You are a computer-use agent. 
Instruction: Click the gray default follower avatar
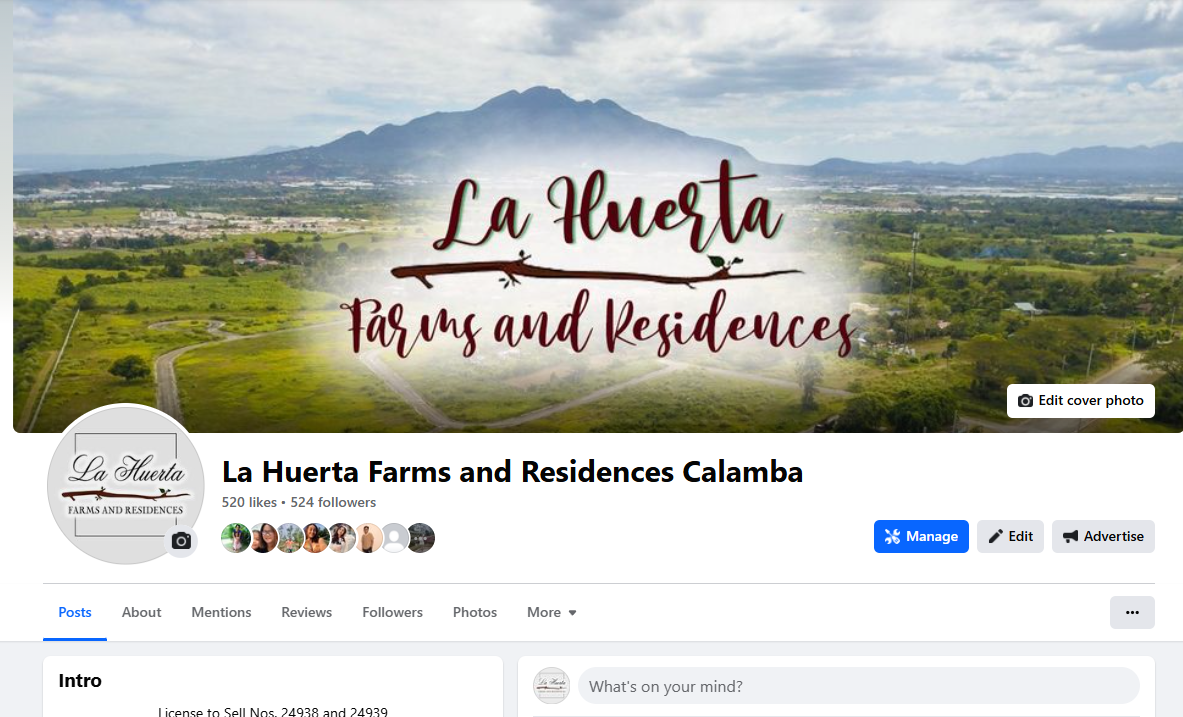[394, 538]
